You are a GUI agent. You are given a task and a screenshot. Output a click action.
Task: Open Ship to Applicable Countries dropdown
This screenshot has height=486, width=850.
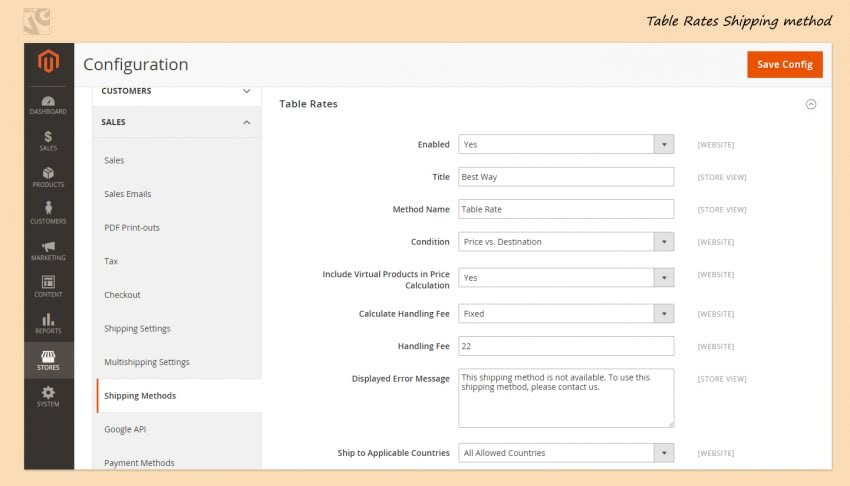566,453
